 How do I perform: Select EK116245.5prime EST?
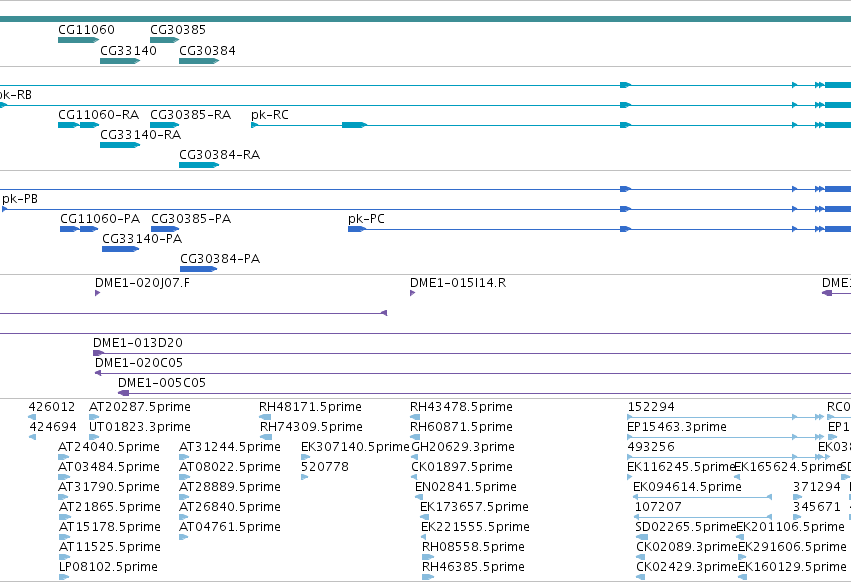630,477
